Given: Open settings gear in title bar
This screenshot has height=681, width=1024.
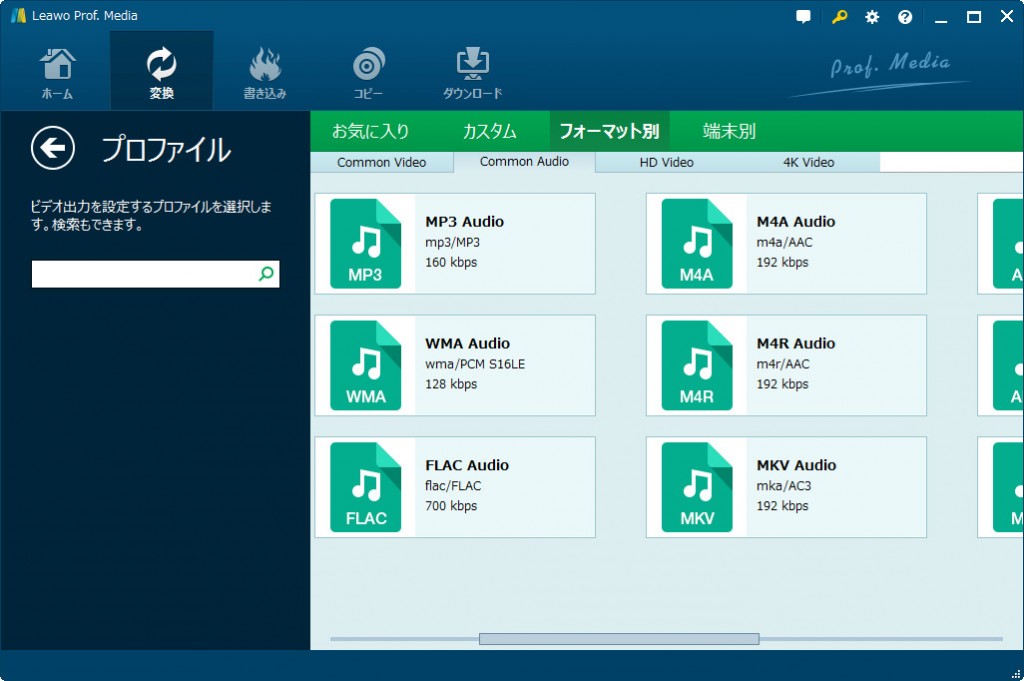Looking at the screenshot, I should pyautogui.click(x=872, y=17).
